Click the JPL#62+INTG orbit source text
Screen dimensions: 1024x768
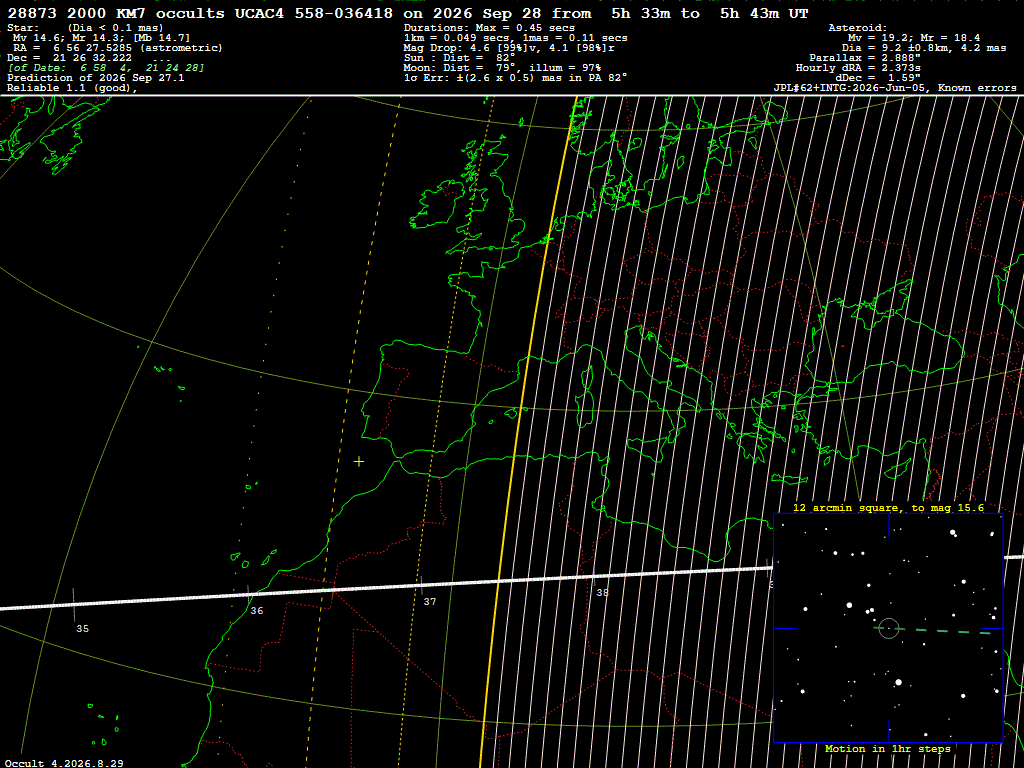(x=895, y=88)
